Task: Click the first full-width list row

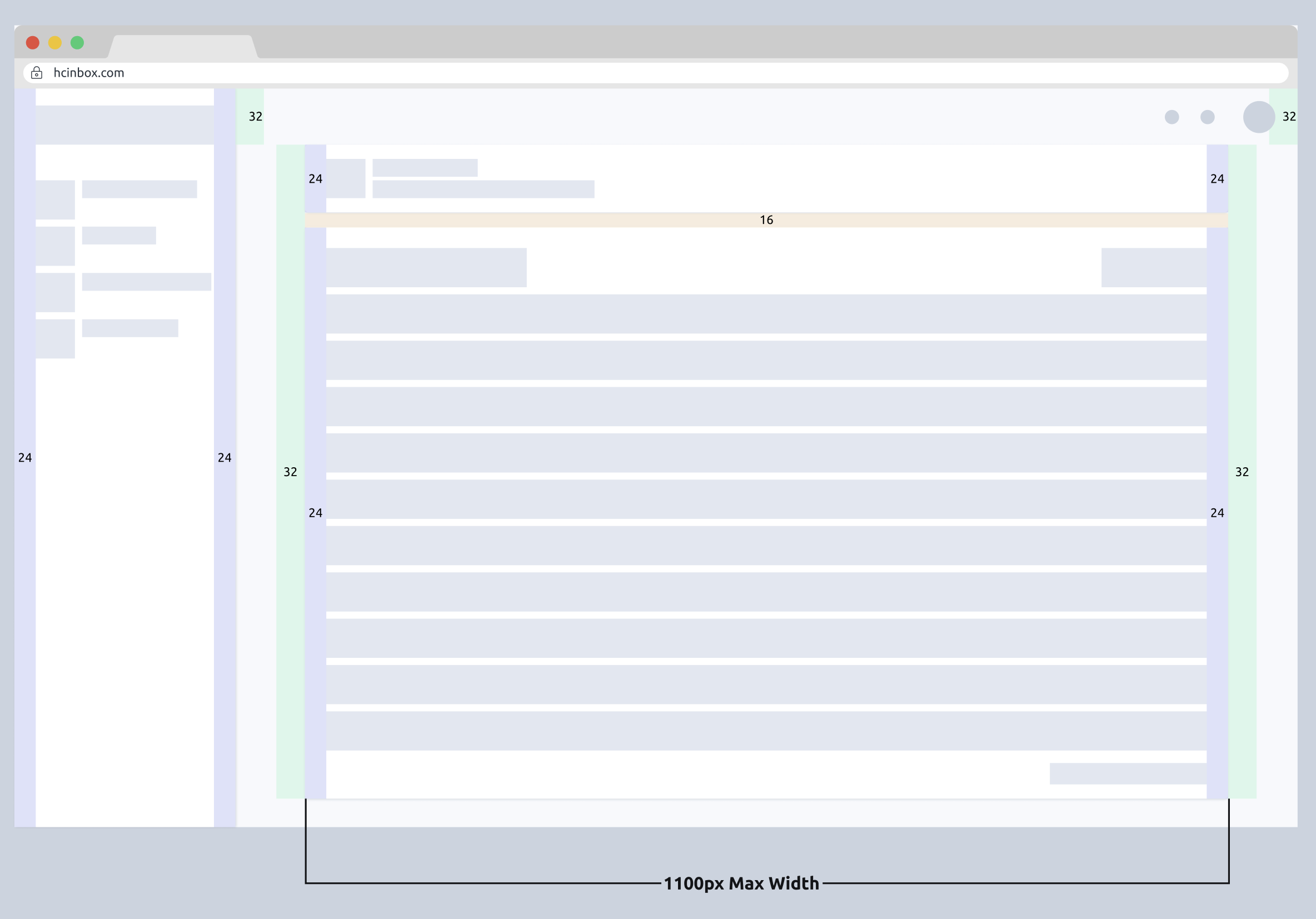Action: (766, 314)
